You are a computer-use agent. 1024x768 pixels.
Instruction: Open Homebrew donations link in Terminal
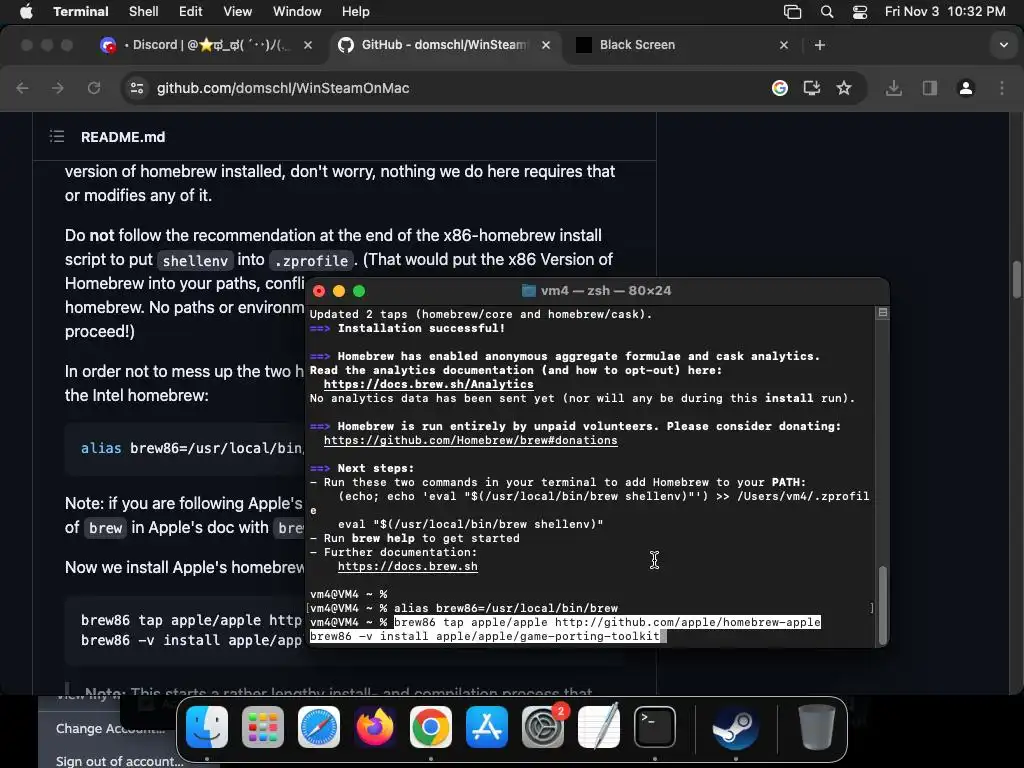point(470,440)
